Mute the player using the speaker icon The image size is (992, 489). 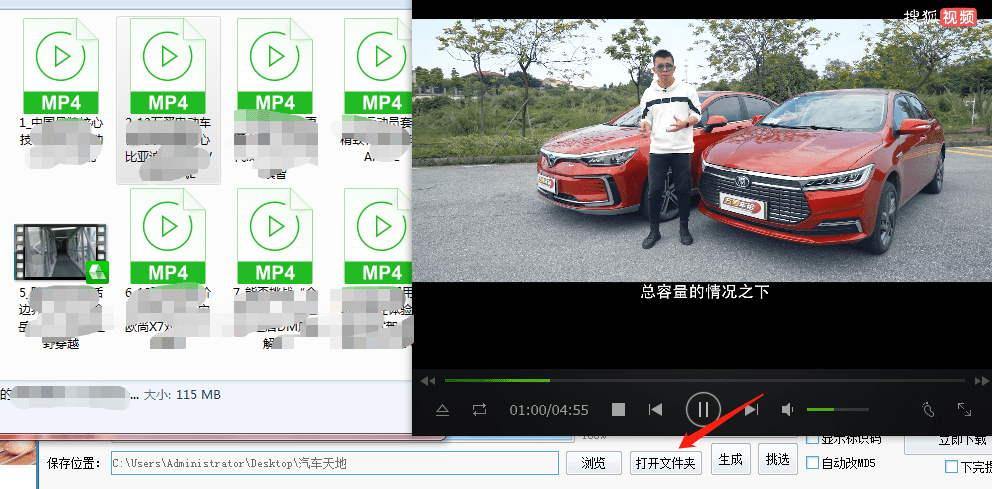(x=788, y=409)
